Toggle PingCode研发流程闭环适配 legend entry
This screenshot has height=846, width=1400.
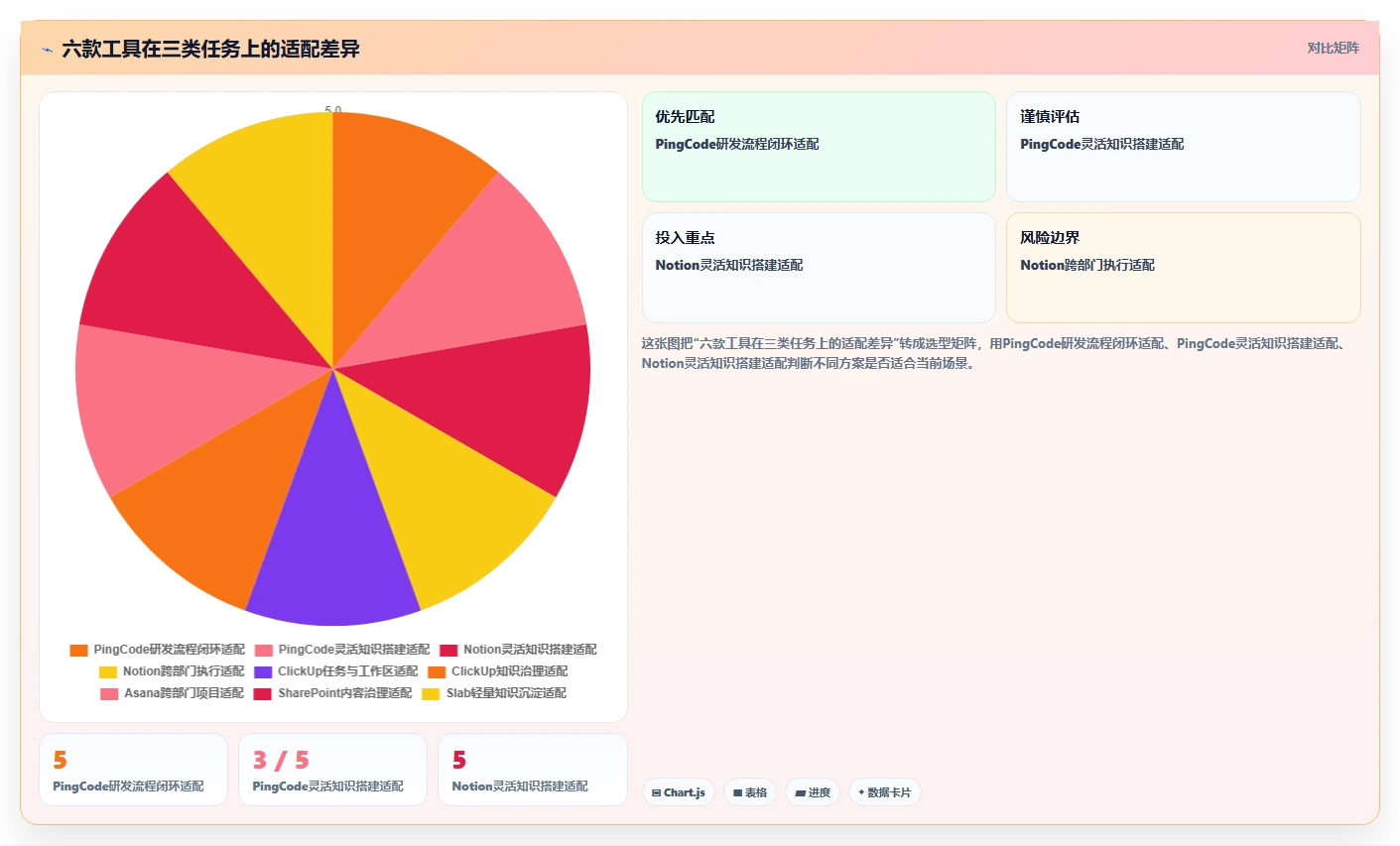click(157, 650)
